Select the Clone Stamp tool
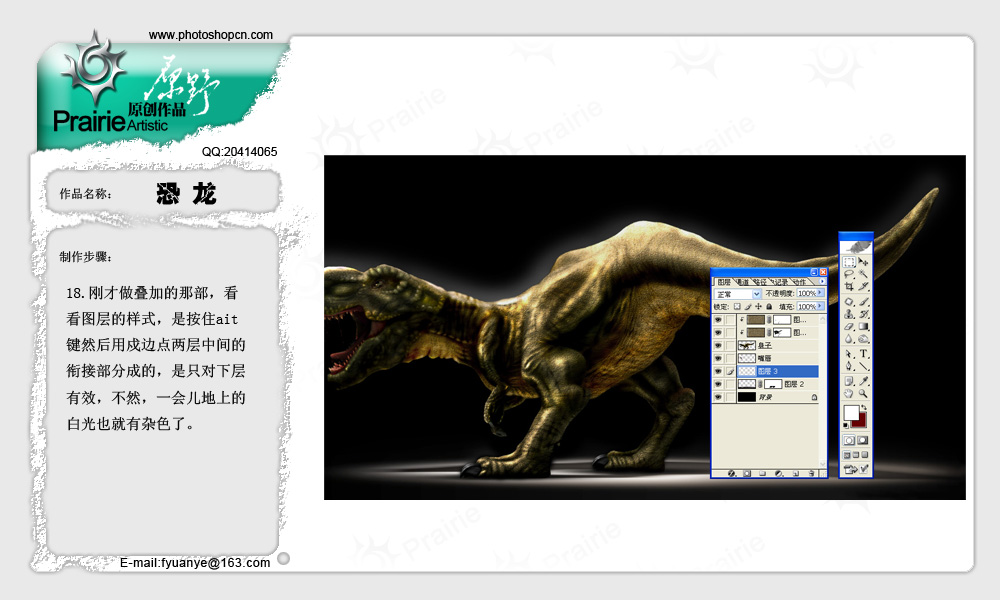The image size is (1000, 600). [849, 314]
